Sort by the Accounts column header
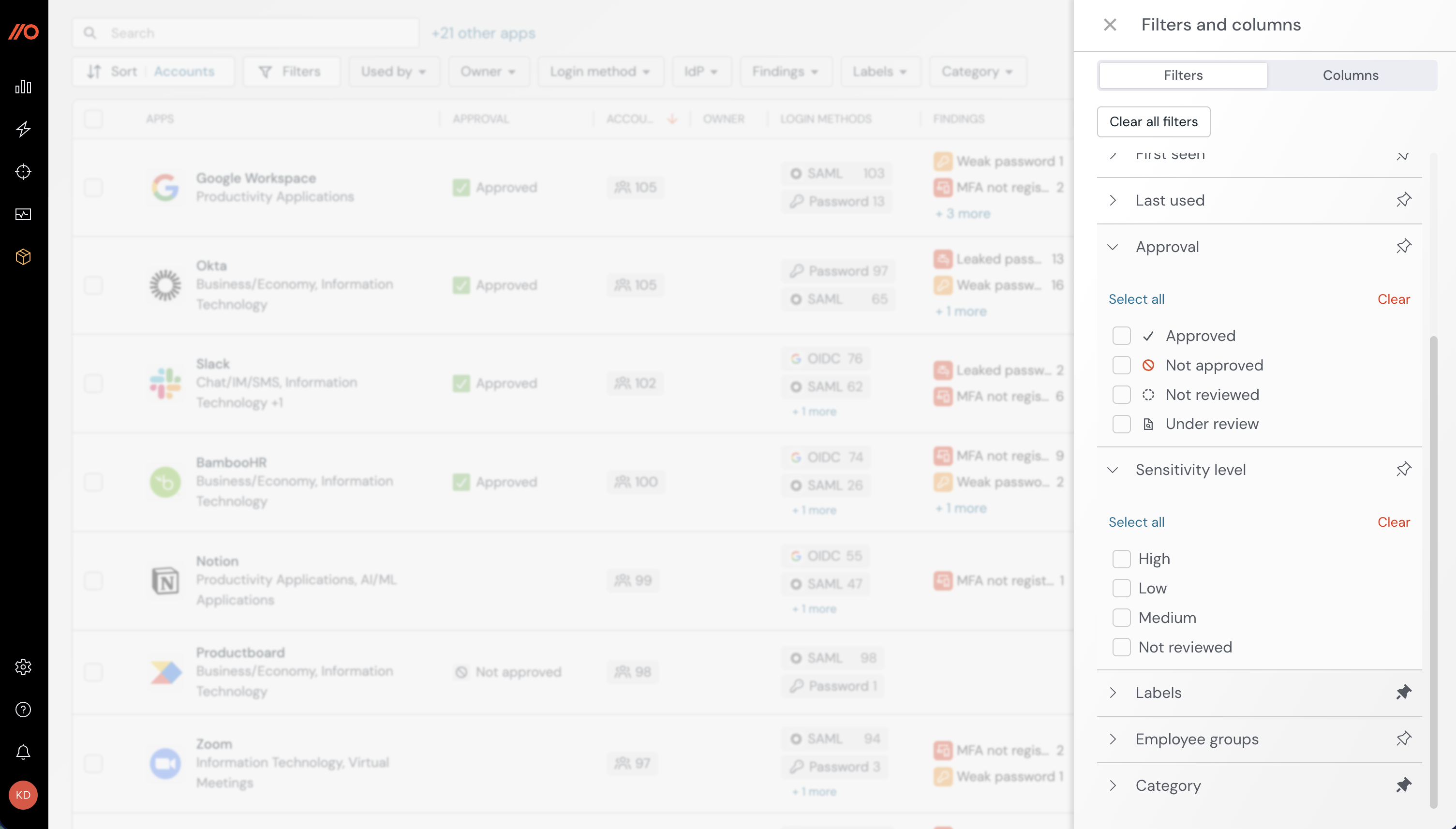The image size is (1456, 829). tap(641, 119)
